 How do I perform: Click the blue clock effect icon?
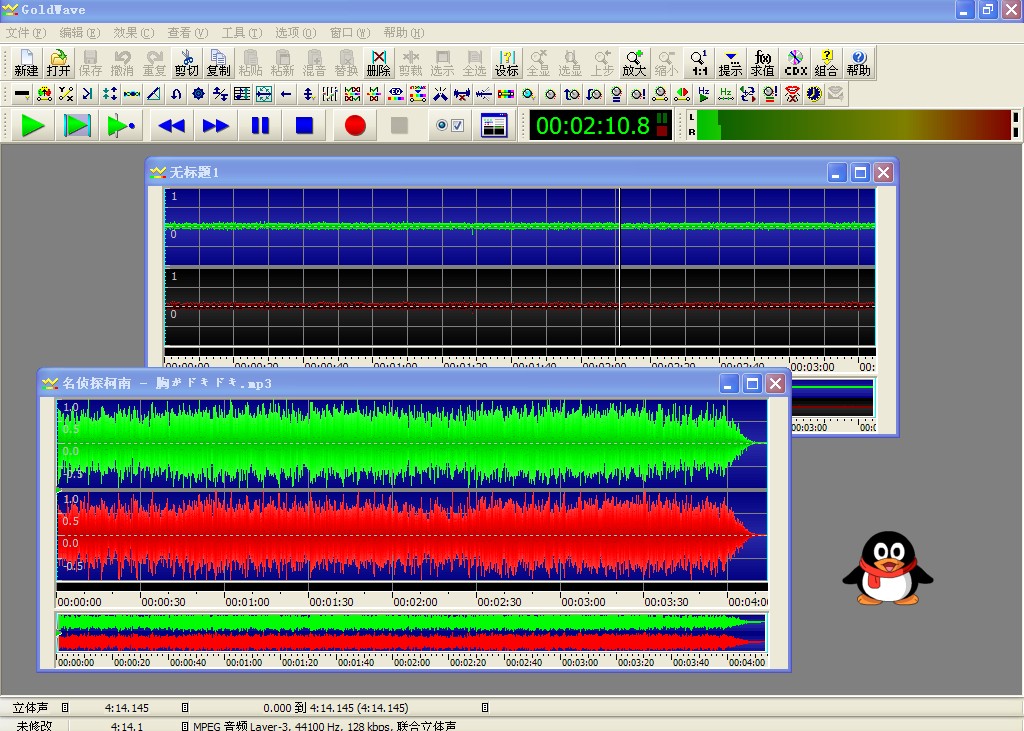(814, 94)
